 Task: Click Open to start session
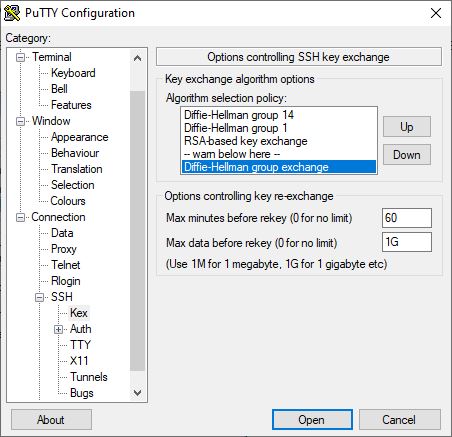[x=312, y=420]
